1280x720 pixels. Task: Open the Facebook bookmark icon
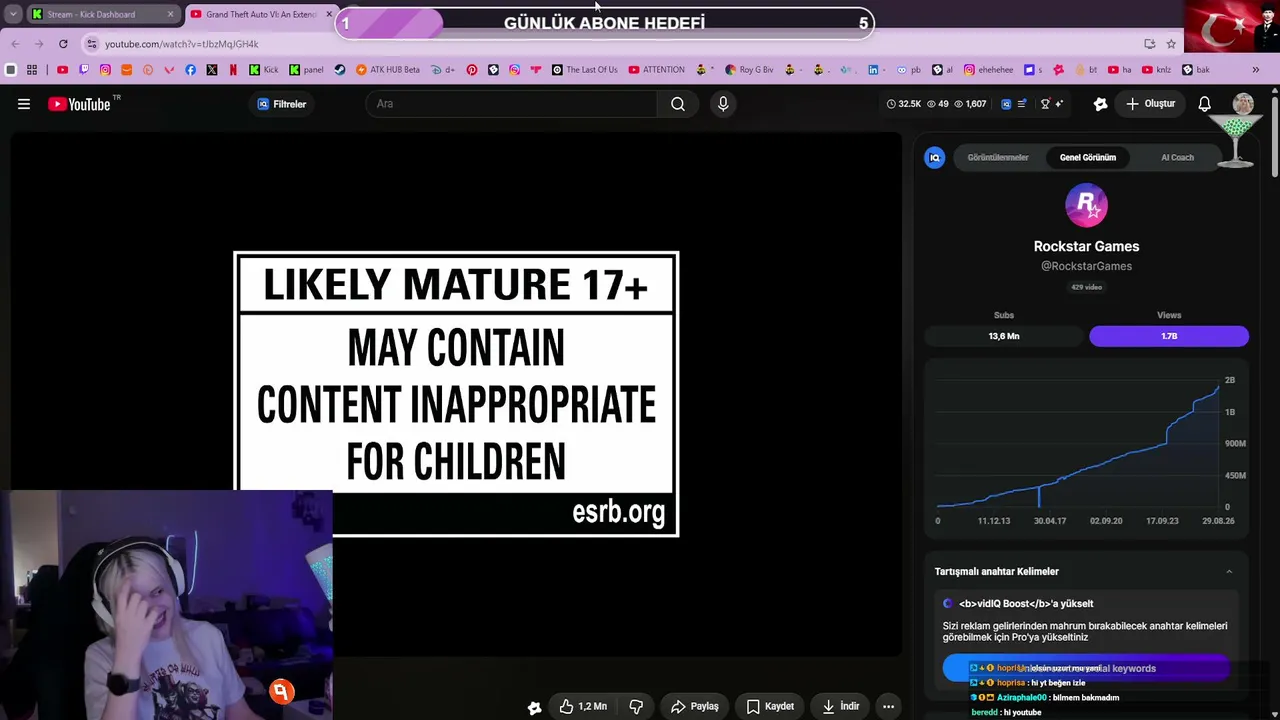pos(190,70)
